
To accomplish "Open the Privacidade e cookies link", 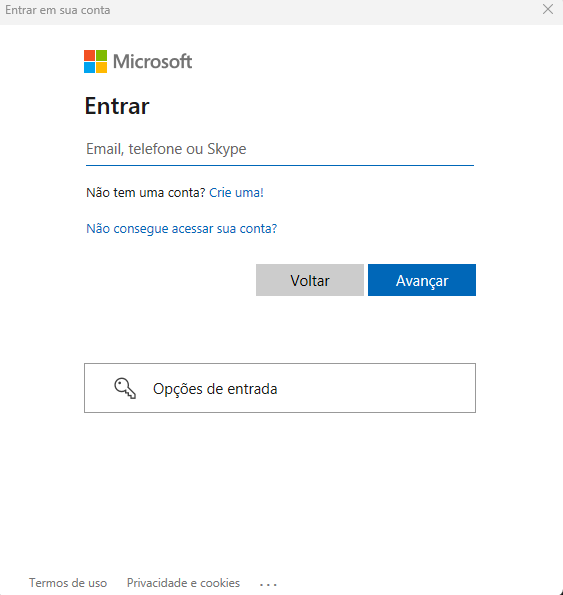I will point(183,583).
